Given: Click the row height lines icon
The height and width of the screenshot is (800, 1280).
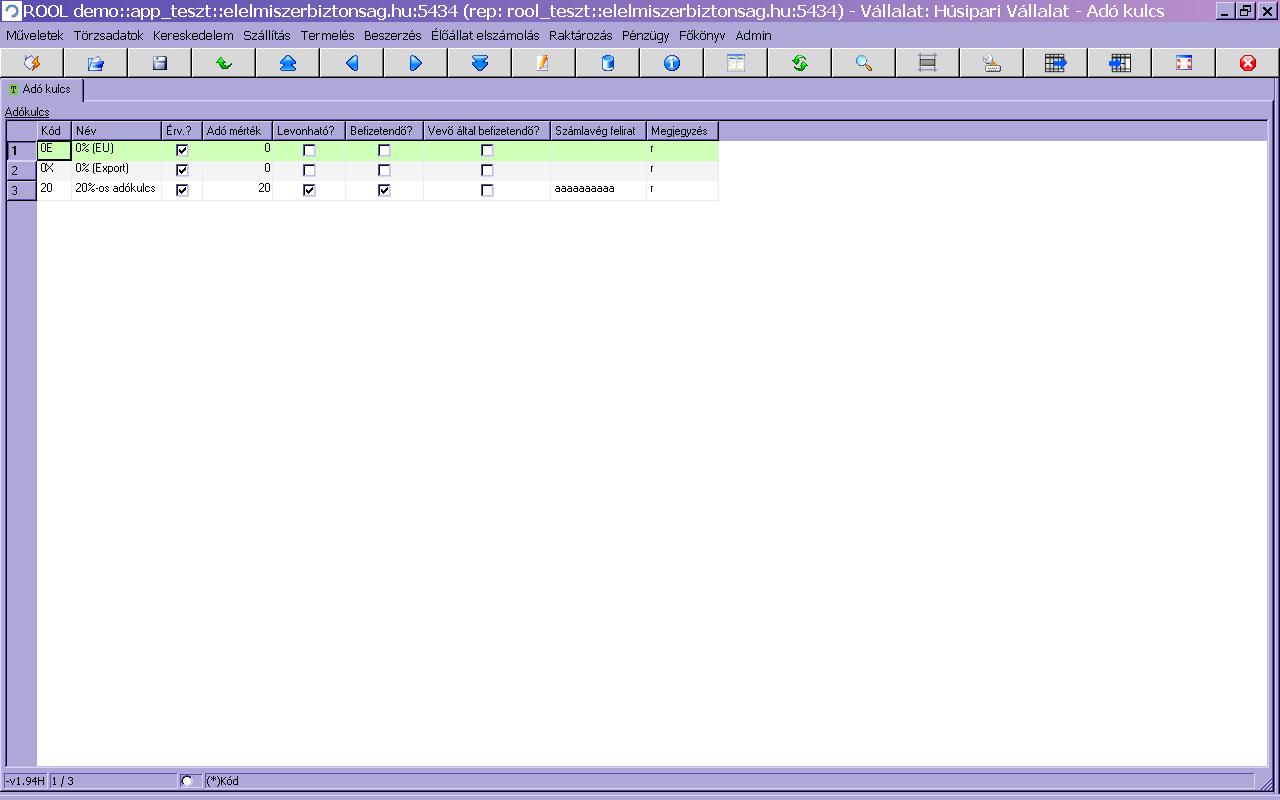Looking at the screenshot, I should tap(928, 63).
